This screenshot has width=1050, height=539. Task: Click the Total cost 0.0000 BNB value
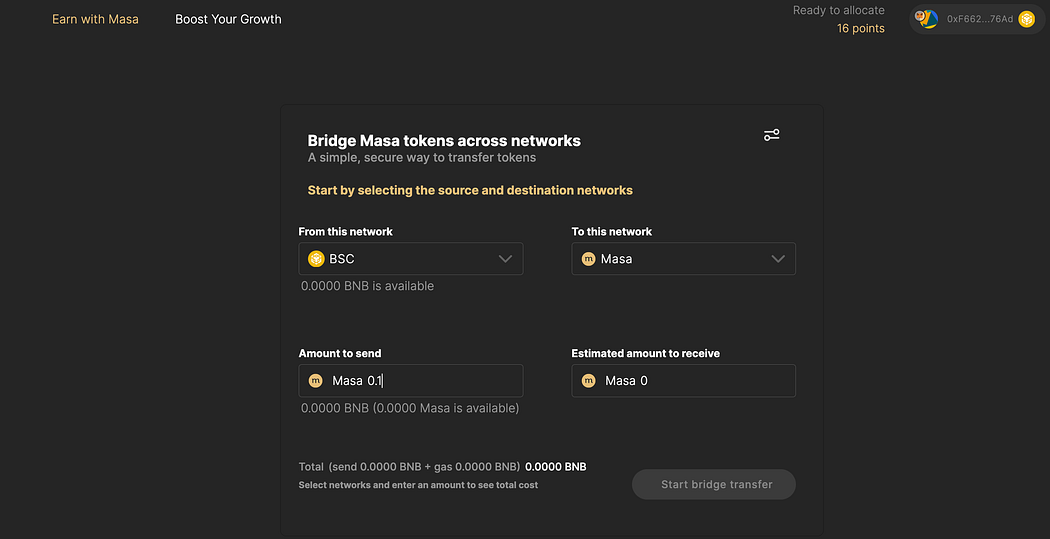[555, 467]
